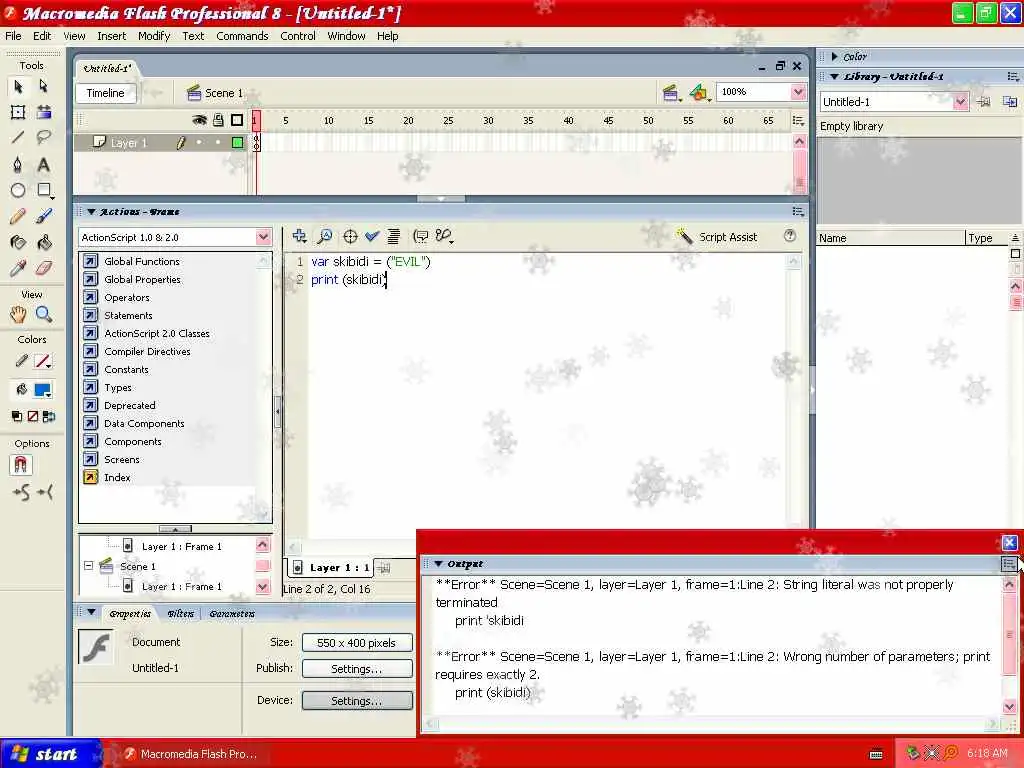Click the timeline frame 1 playhead

click(256, 120)
